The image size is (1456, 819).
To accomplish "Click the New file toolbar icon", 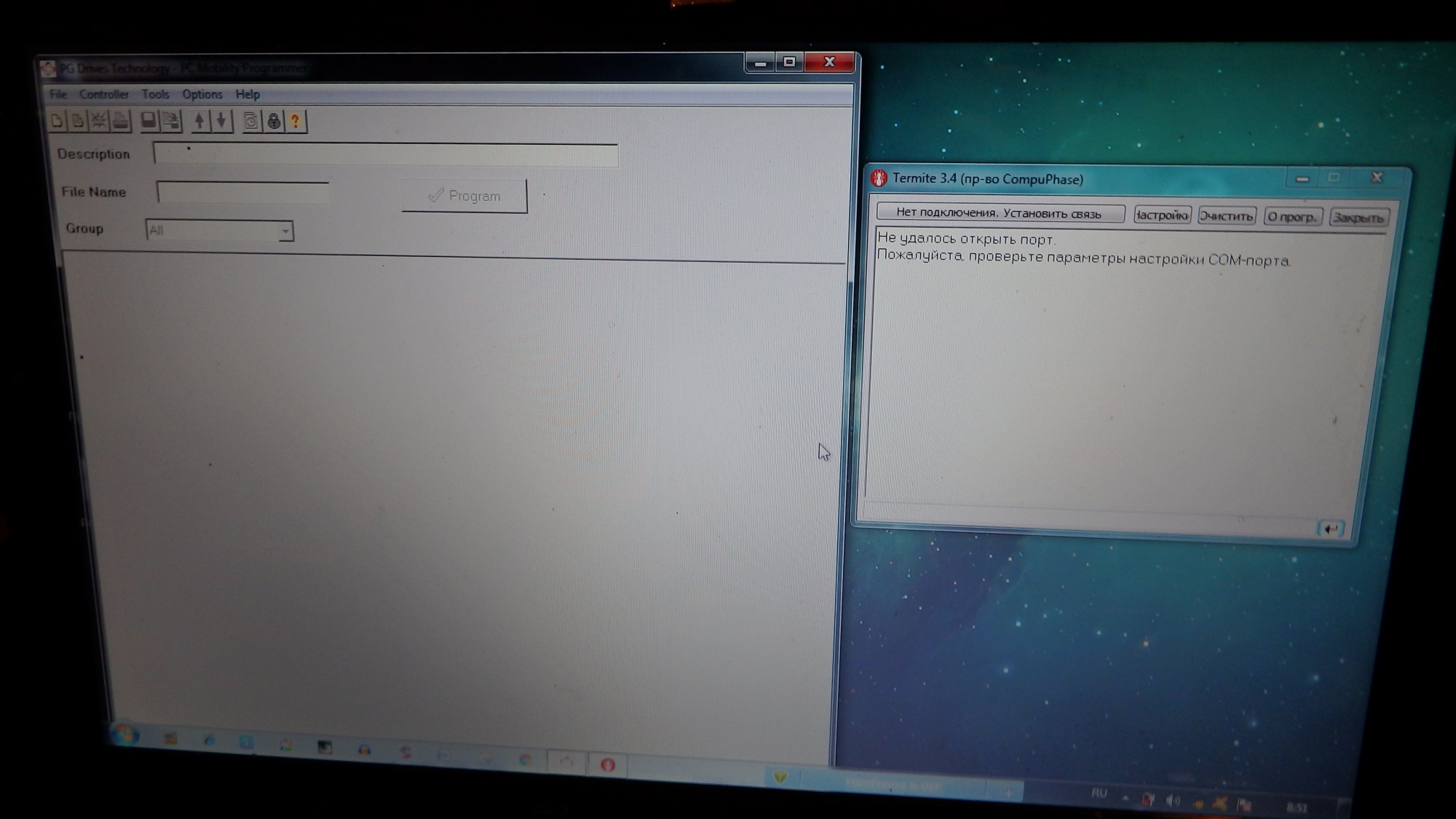I will [57, 121].
